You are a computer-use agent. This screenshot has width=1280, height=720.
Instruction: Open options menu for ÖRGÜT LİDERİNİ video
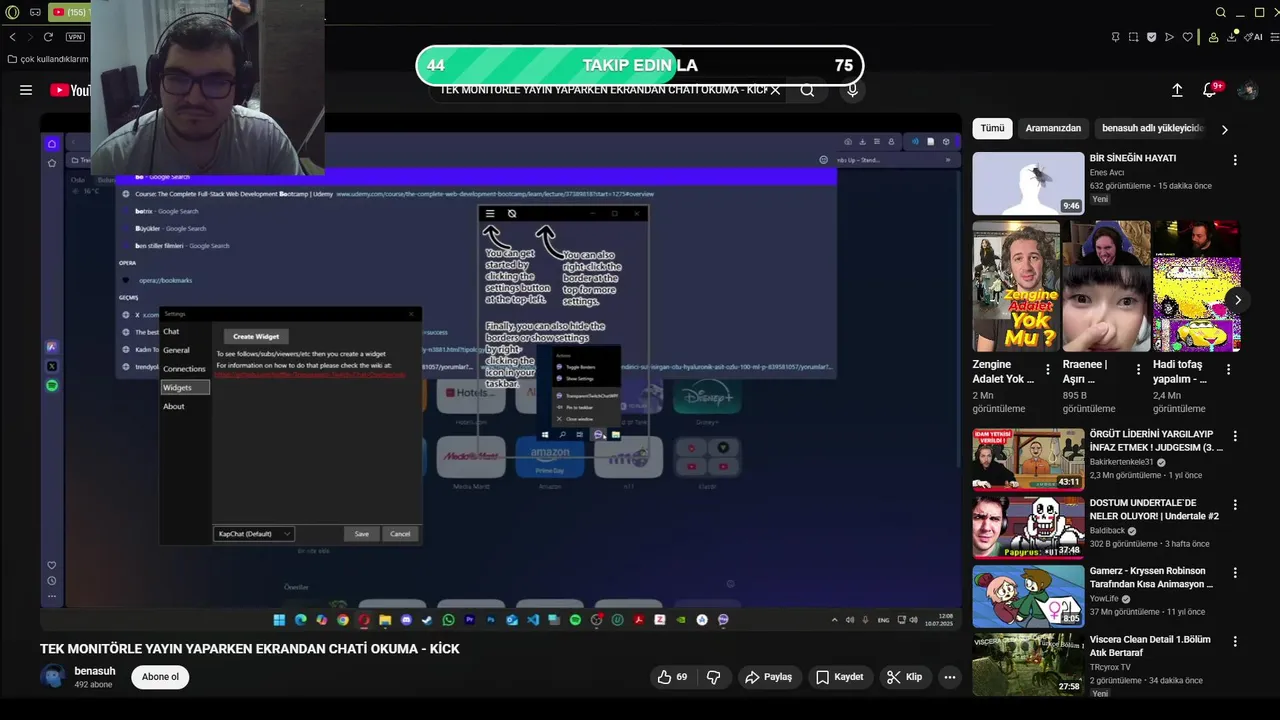pyautogui.click(x=1235, y=437)
